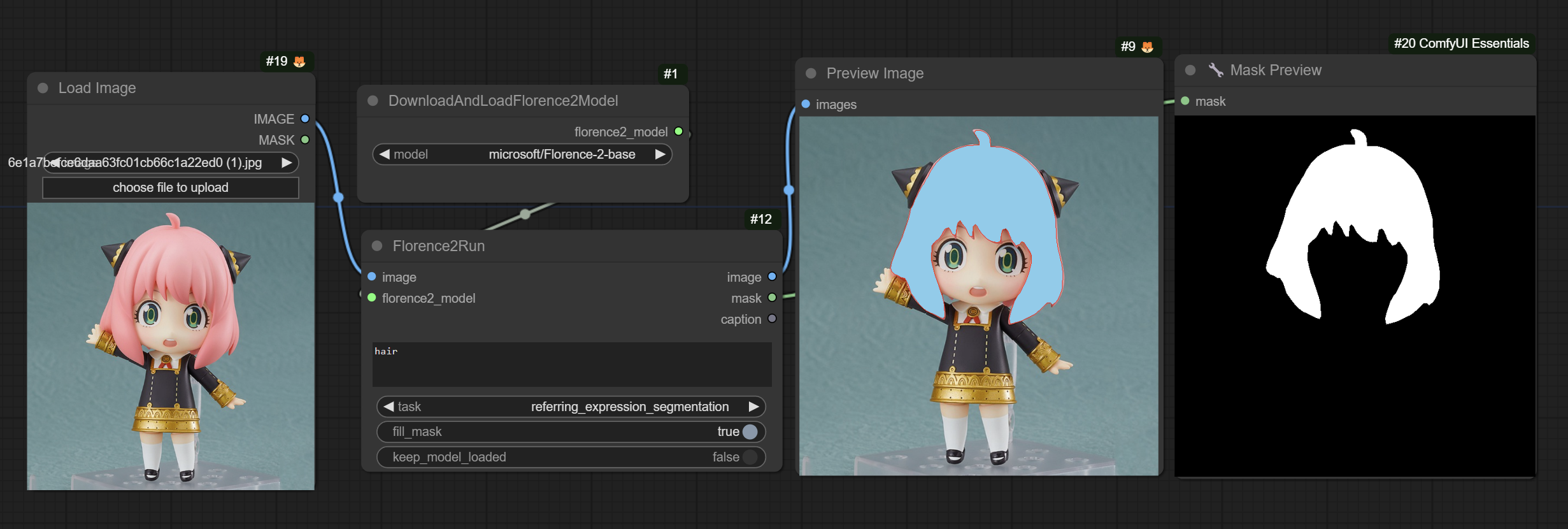This screenshot has height=529, width=1568.
Task: Click the Mask Preview black-and-white mask image
Action: point(1355,296)
